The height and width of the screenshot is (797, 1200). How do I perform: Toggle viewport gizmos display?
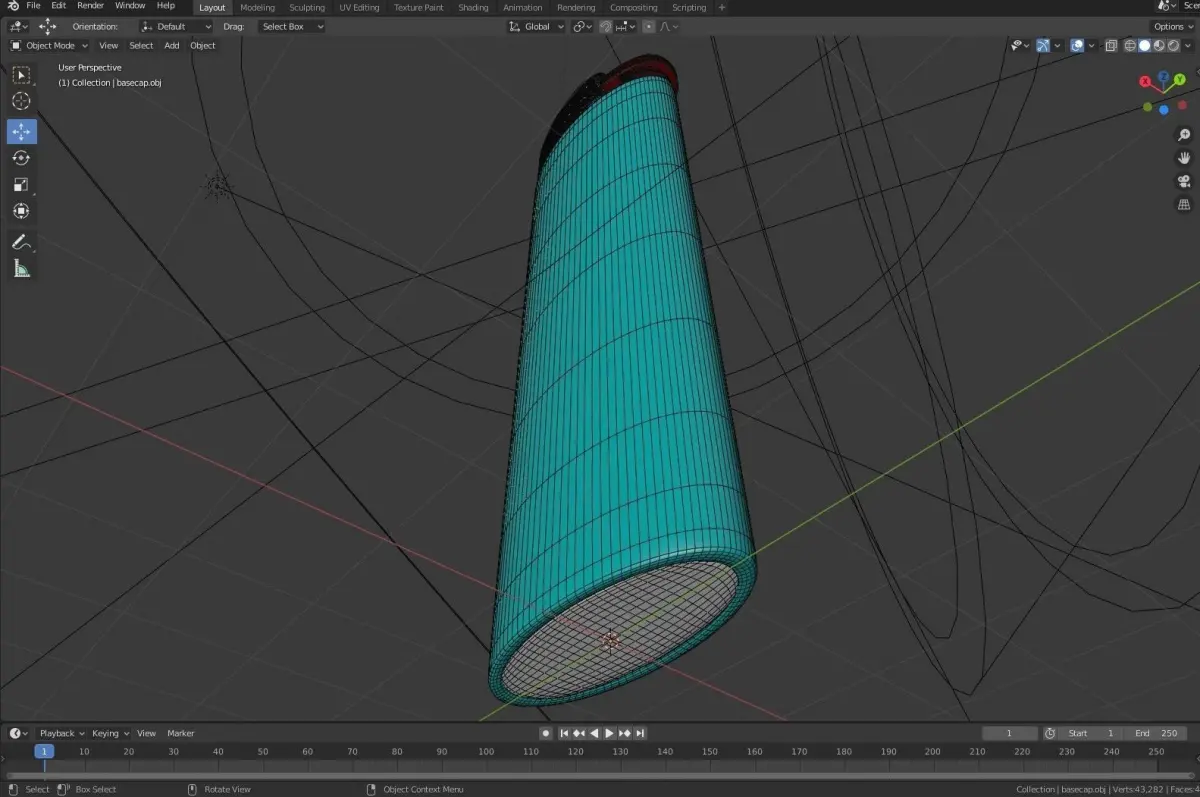(1043, 45)
